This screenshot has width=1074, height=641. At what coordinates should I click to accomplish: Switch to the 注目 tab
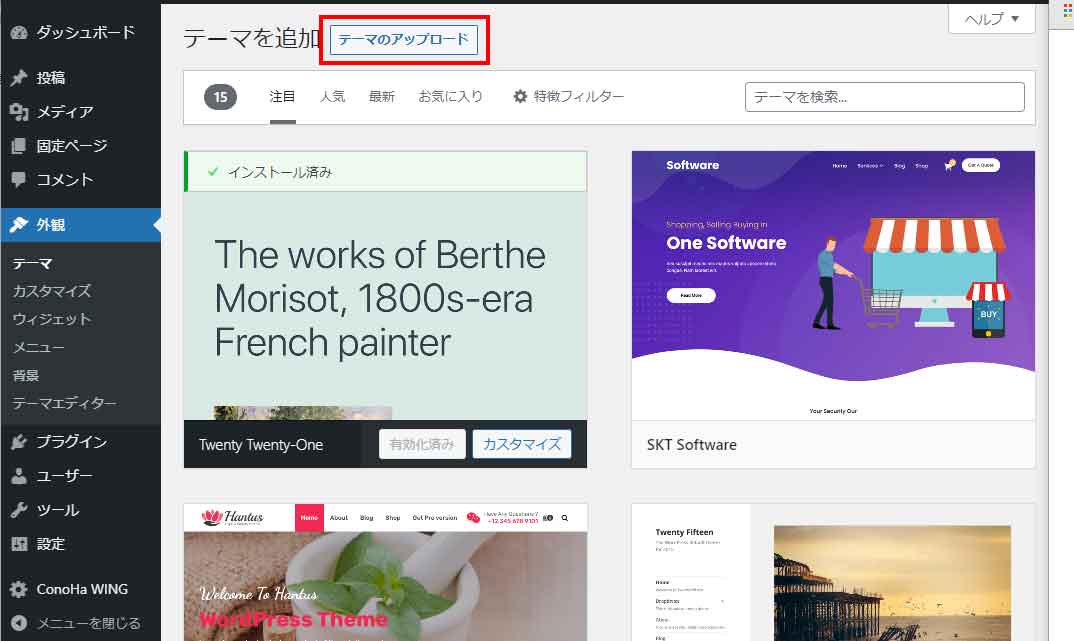[282, 97]
